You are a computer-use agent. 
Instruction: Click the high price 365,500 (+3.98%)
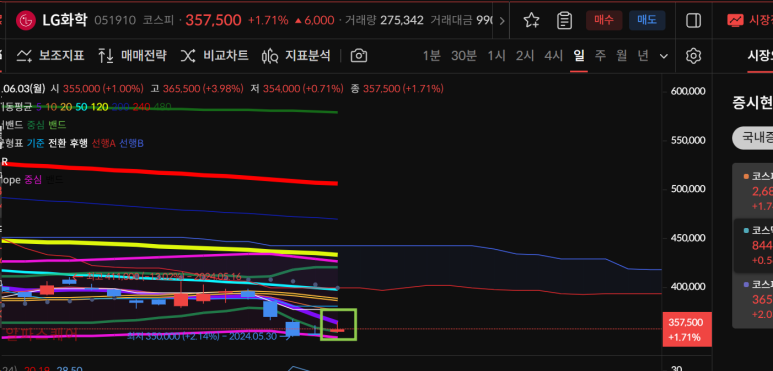(203, 89)
